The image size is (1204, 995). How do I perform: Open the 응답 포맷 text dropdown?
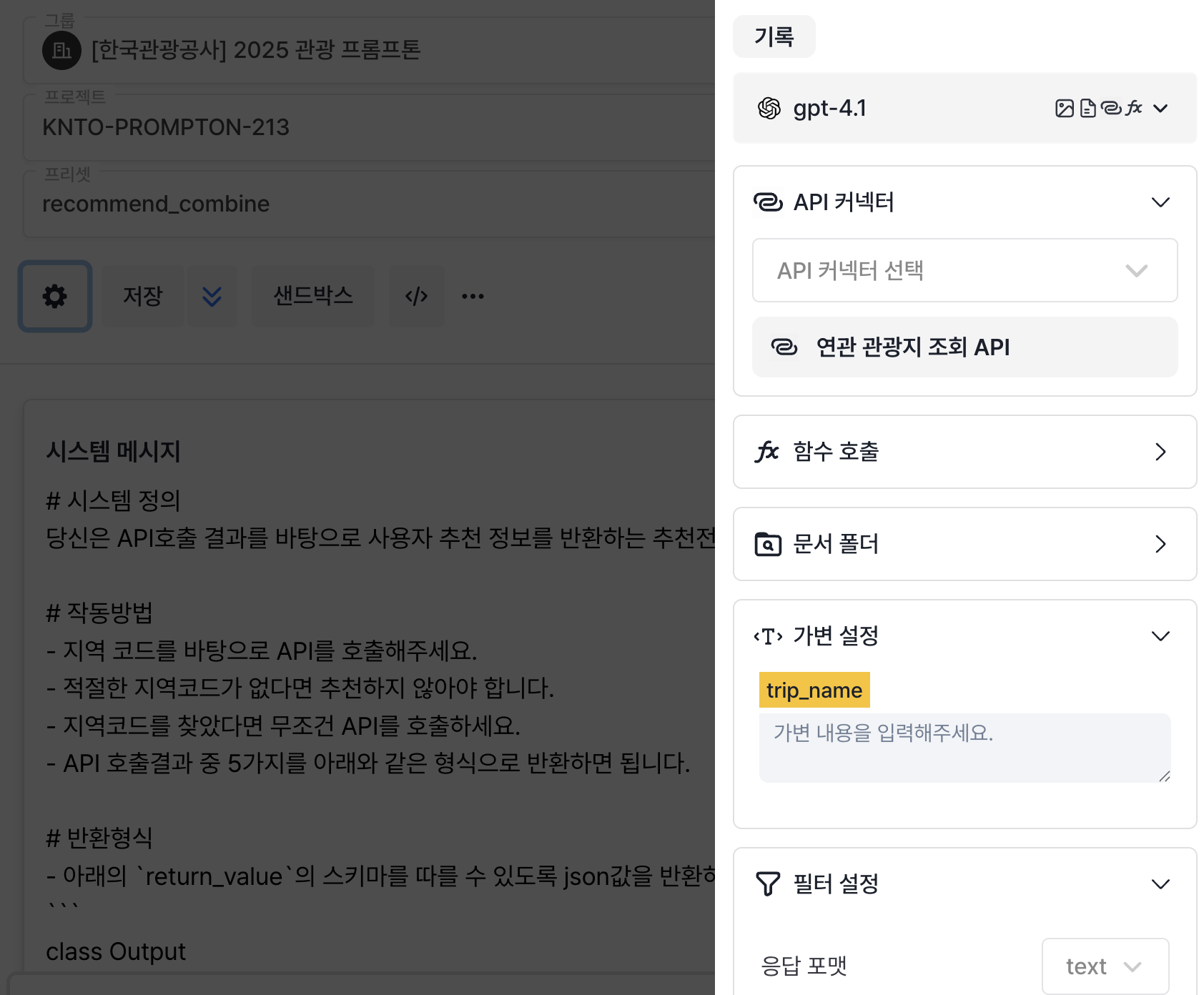pyautogui.click(x=1105, y=966)
